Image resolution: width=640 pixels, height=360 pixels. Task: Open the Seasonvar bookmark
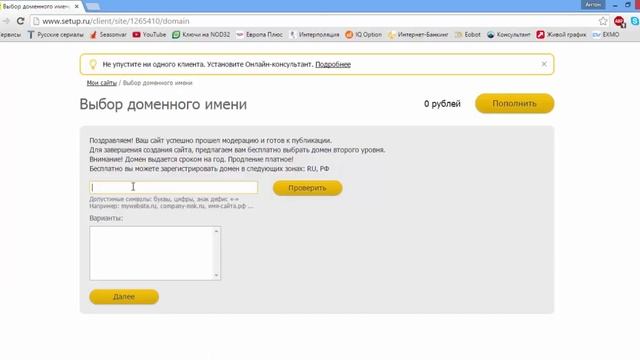click(108, 35)
